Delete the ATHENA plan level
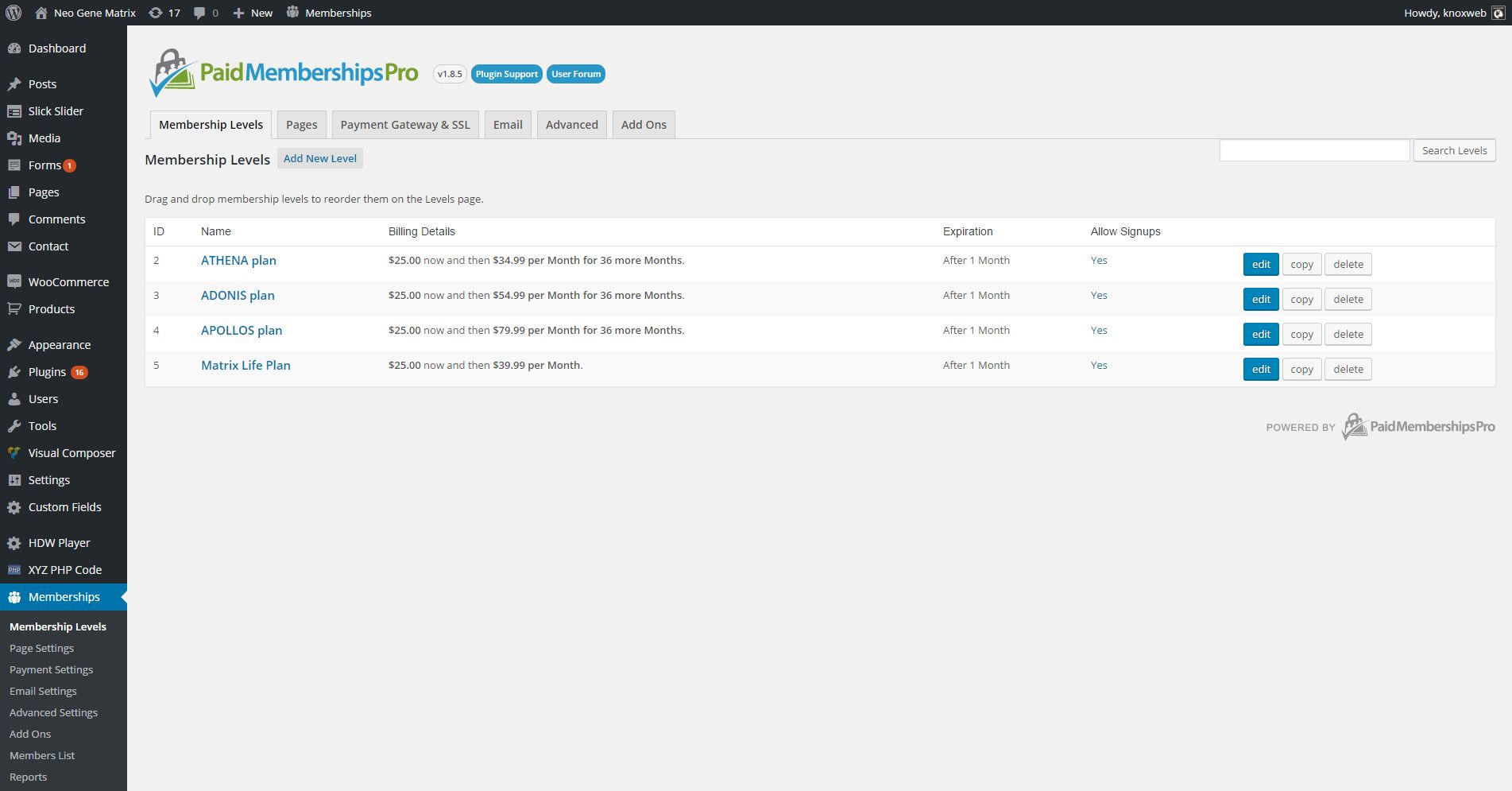 coord(1348,264)
